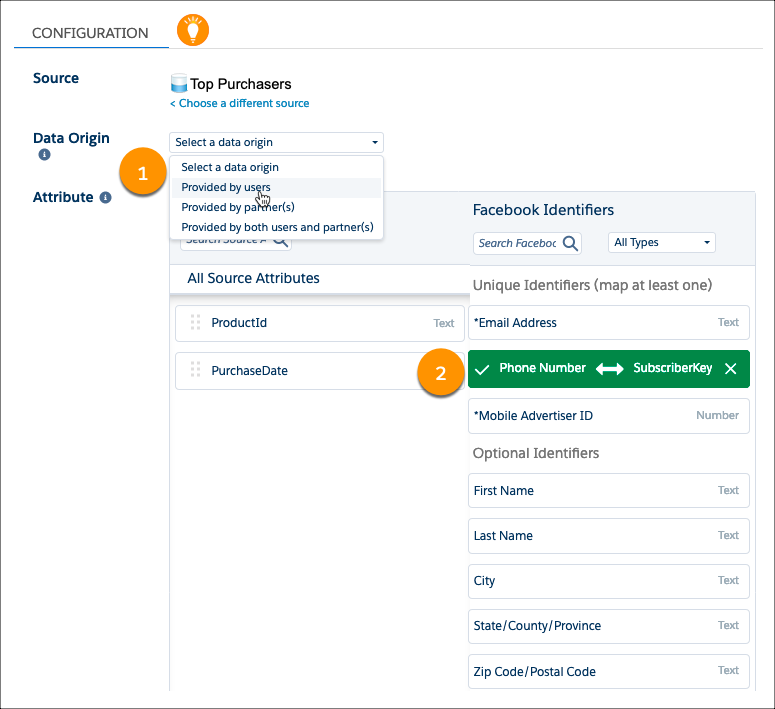
Task: Select the ProductId source attribute
Action: [320, 323]
